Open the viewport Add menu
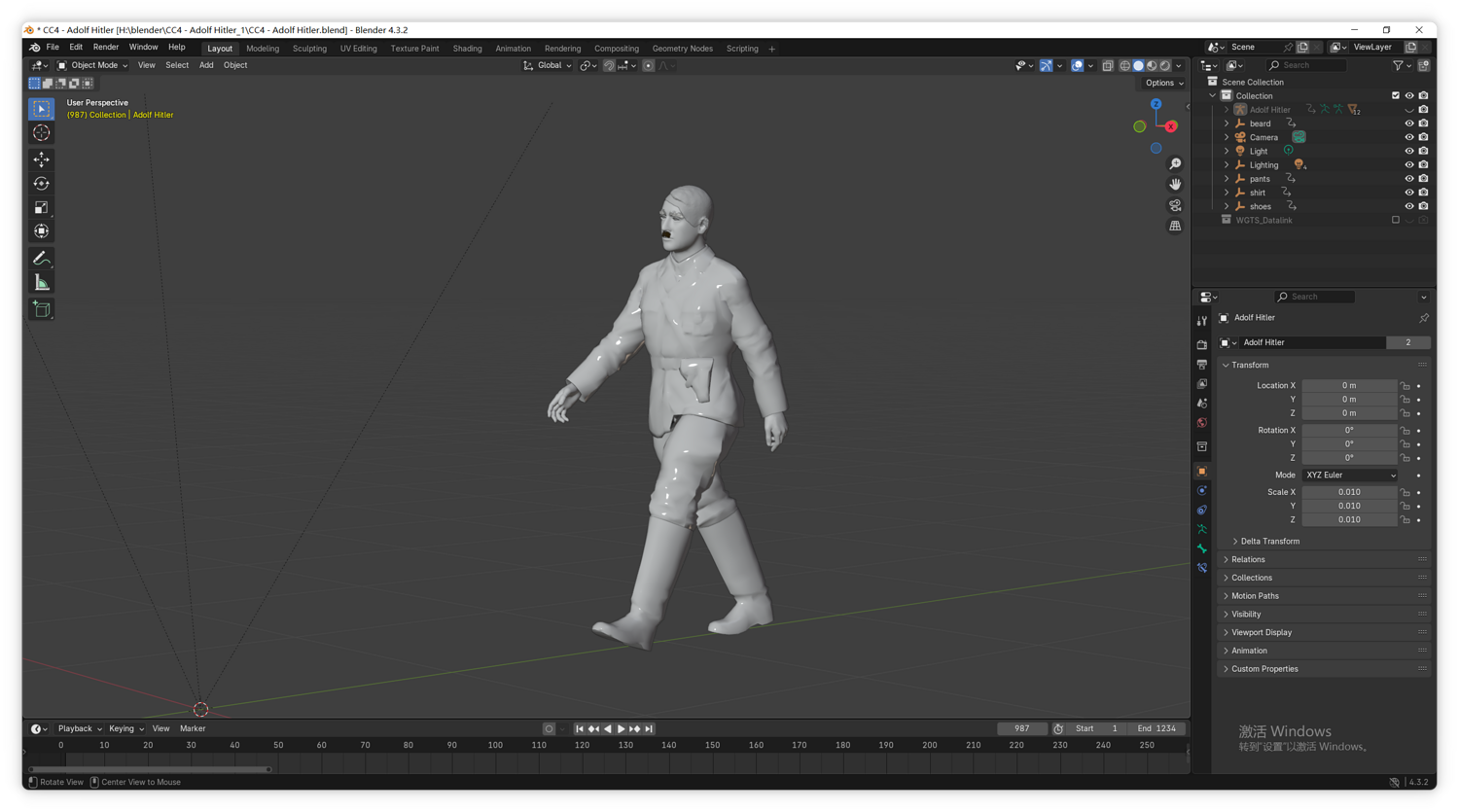This screenshot has width=1459, height=812. pos(206,66)
